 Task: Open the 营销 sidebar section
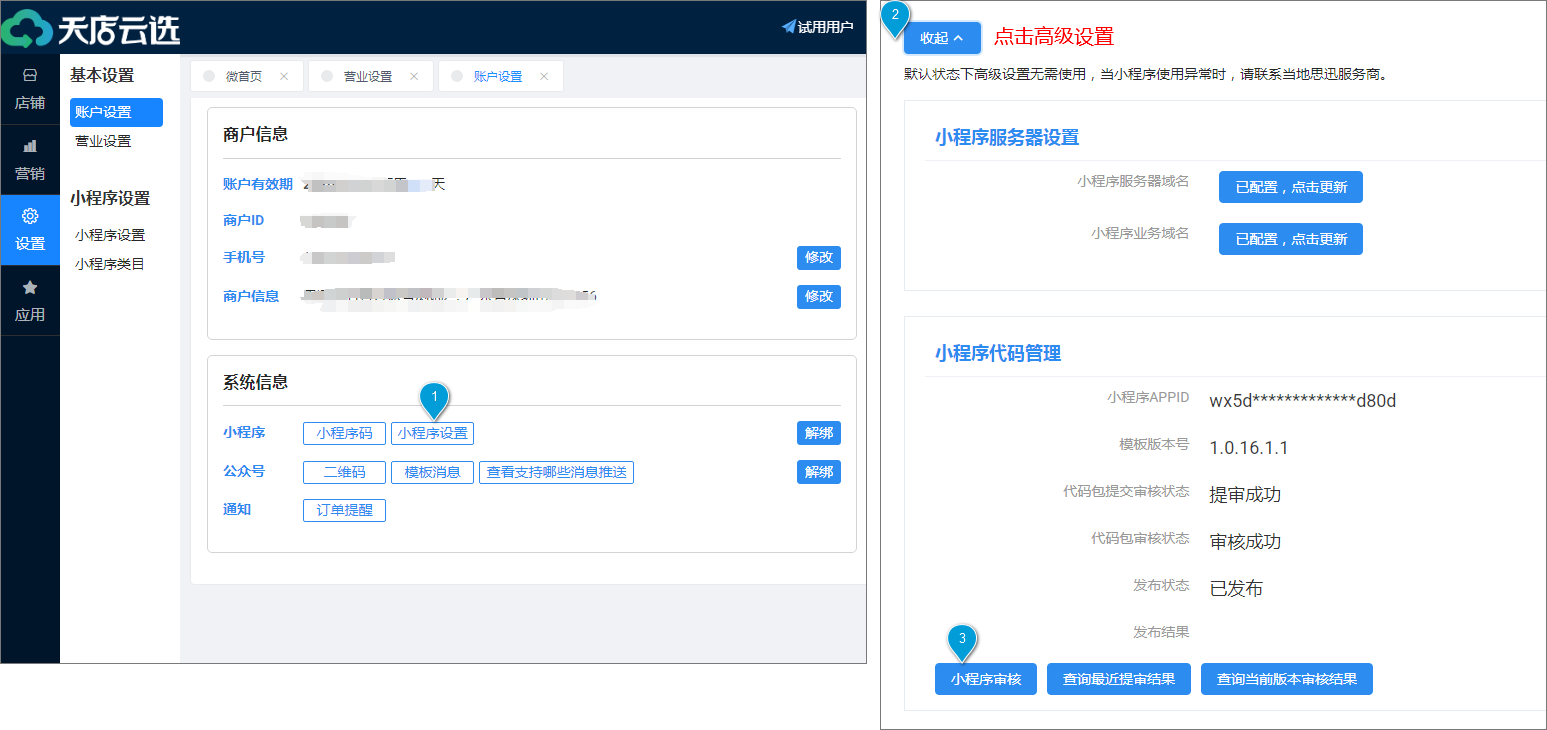point(30,160)
